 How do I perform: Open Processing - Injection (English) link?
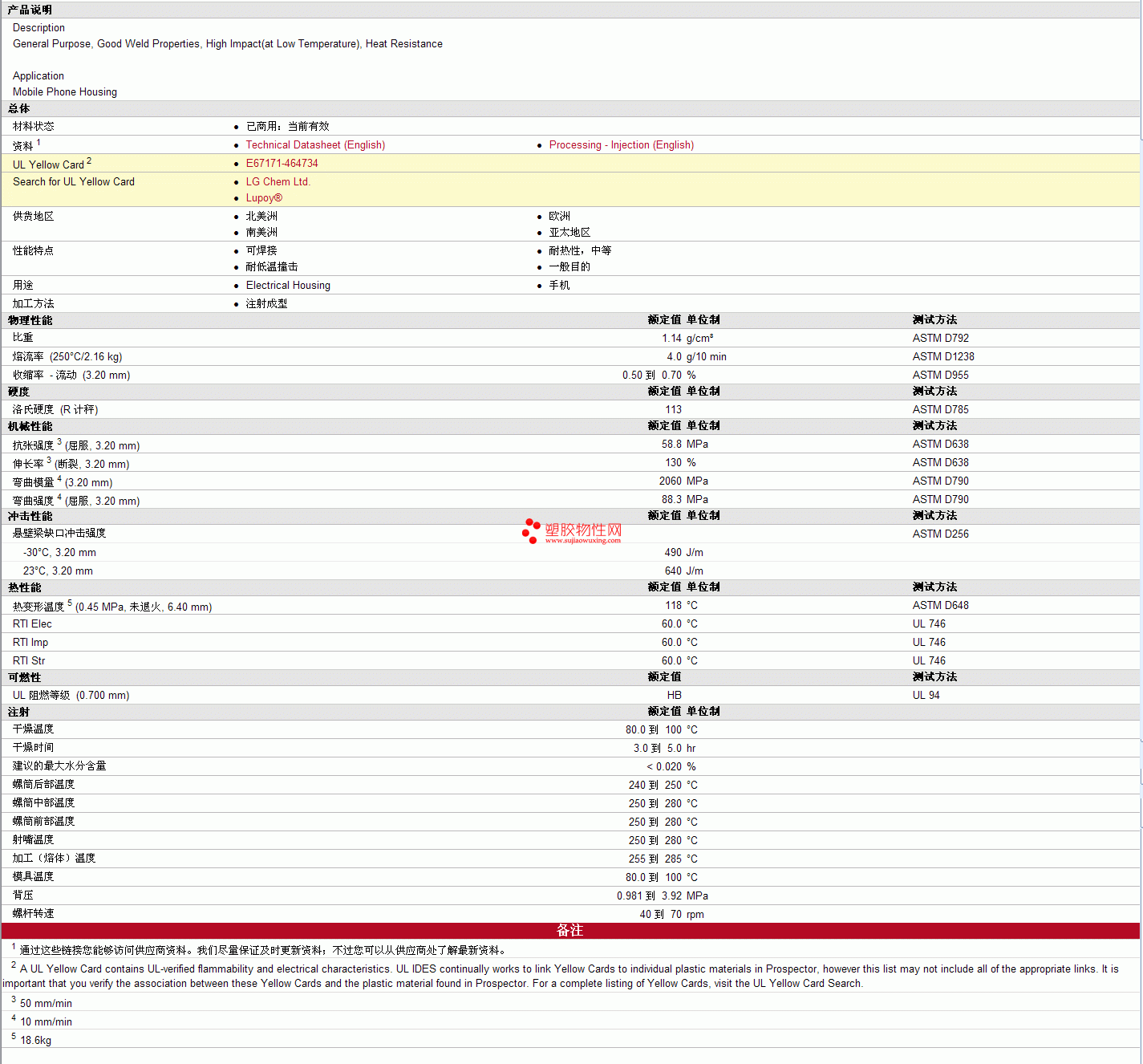point(621,145)
